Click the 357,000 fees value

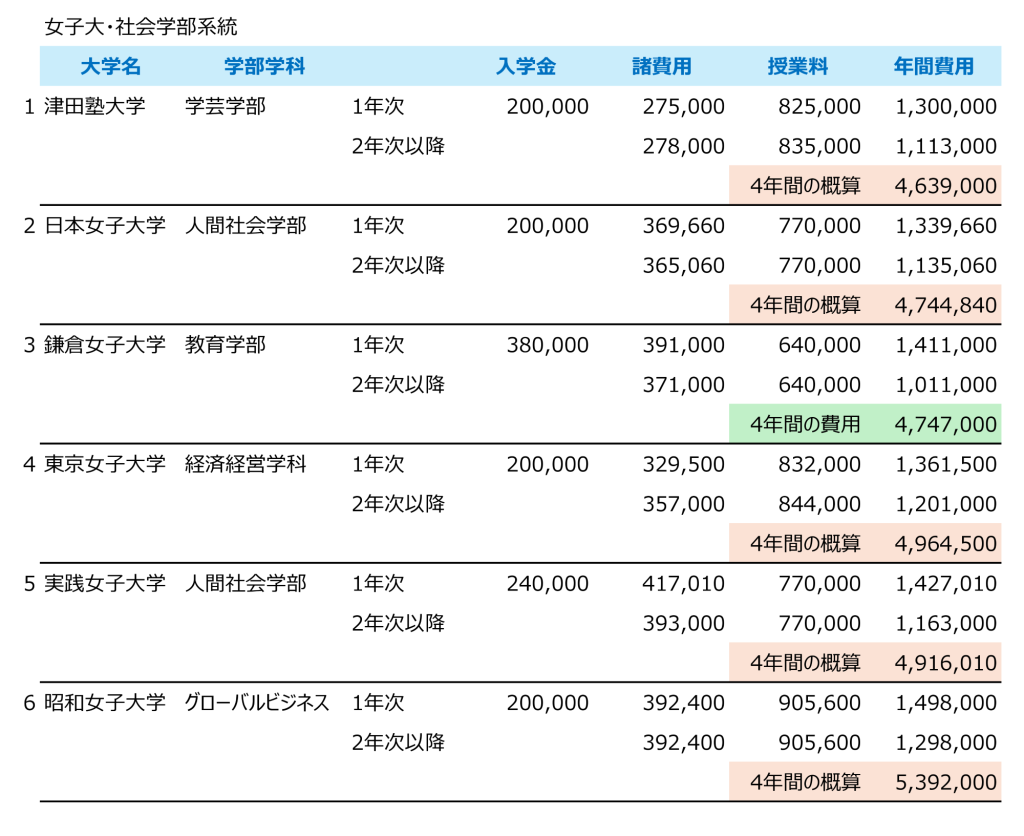tap(683, 504)
